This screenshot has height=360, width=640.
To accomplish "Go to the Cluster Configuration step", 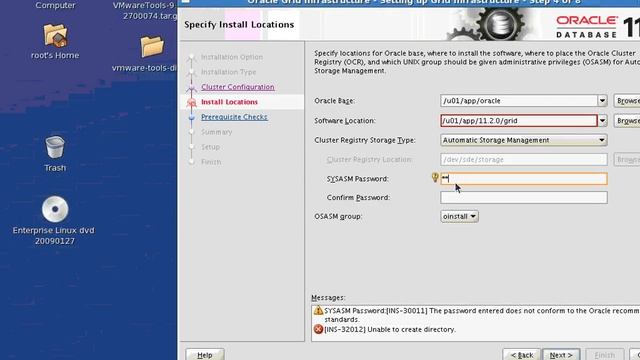I will tap(238, 87).
